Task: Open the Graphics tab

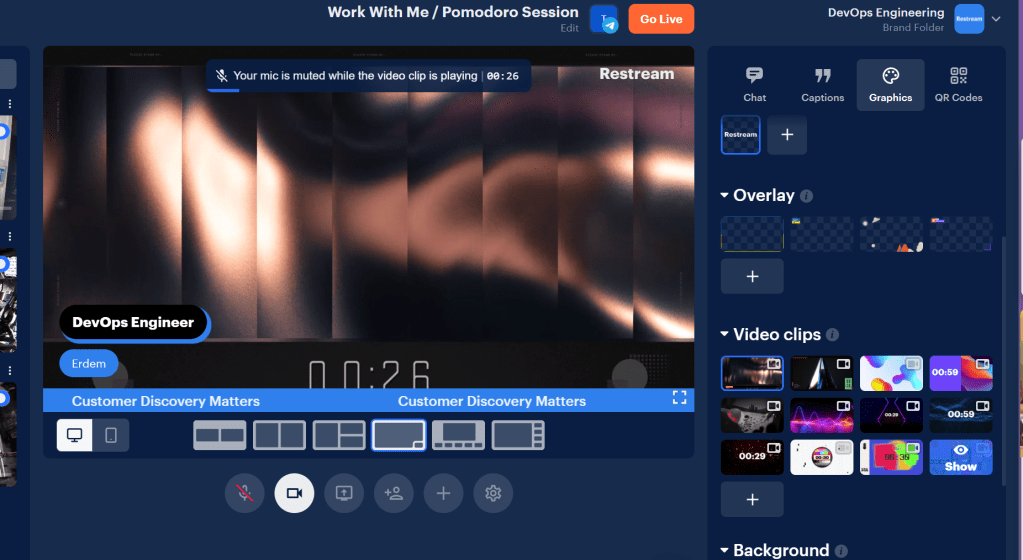Action: click(891, 85)
